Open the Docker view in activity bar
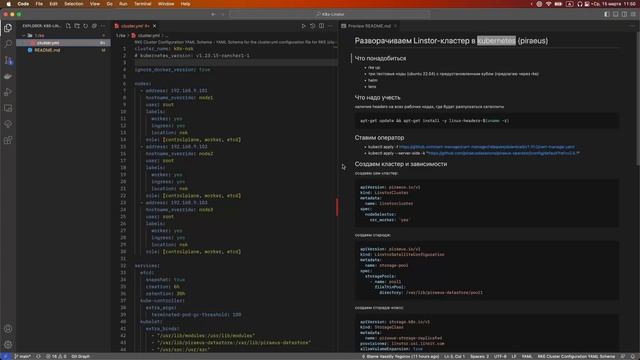Image resolution: width=640 pixels, height=360 pixels. [x=8, y=76]
